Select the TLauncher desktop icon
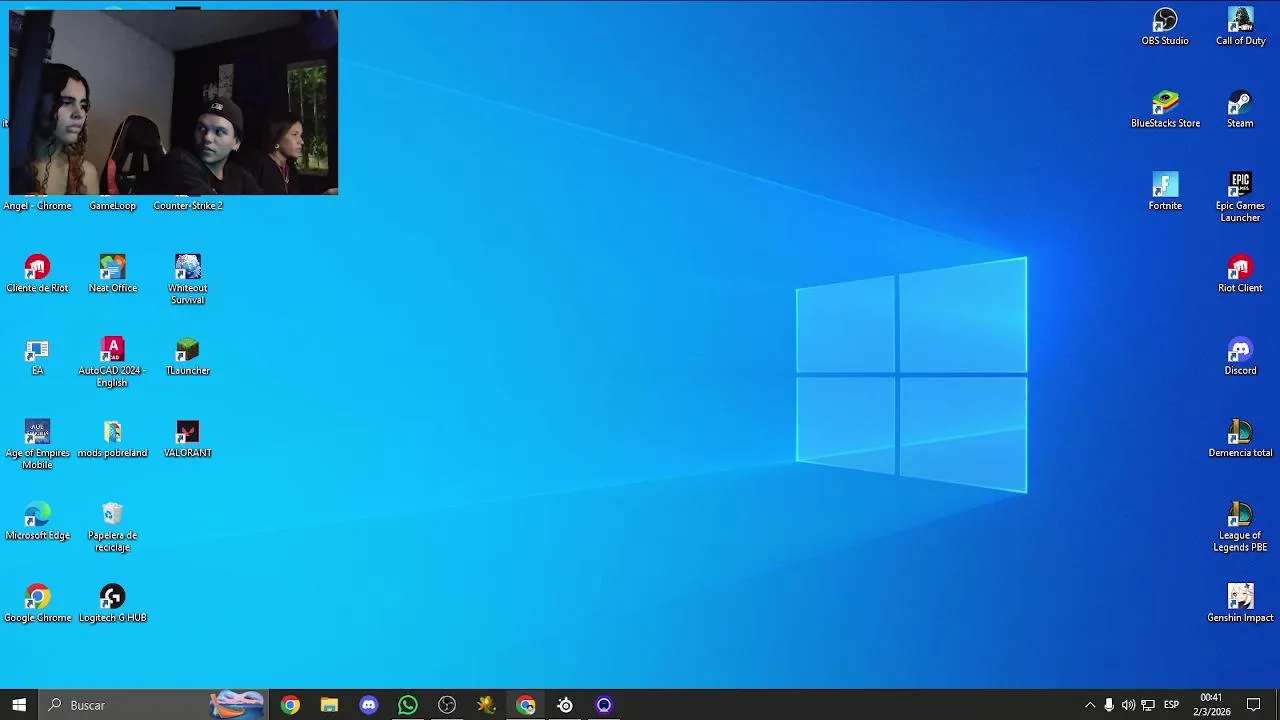 [x=187, y=356]
